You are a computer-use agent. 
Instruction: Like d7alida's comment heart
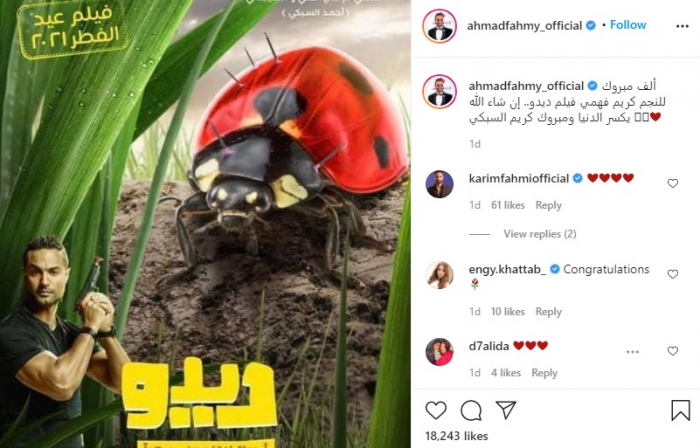coord(672,351)
